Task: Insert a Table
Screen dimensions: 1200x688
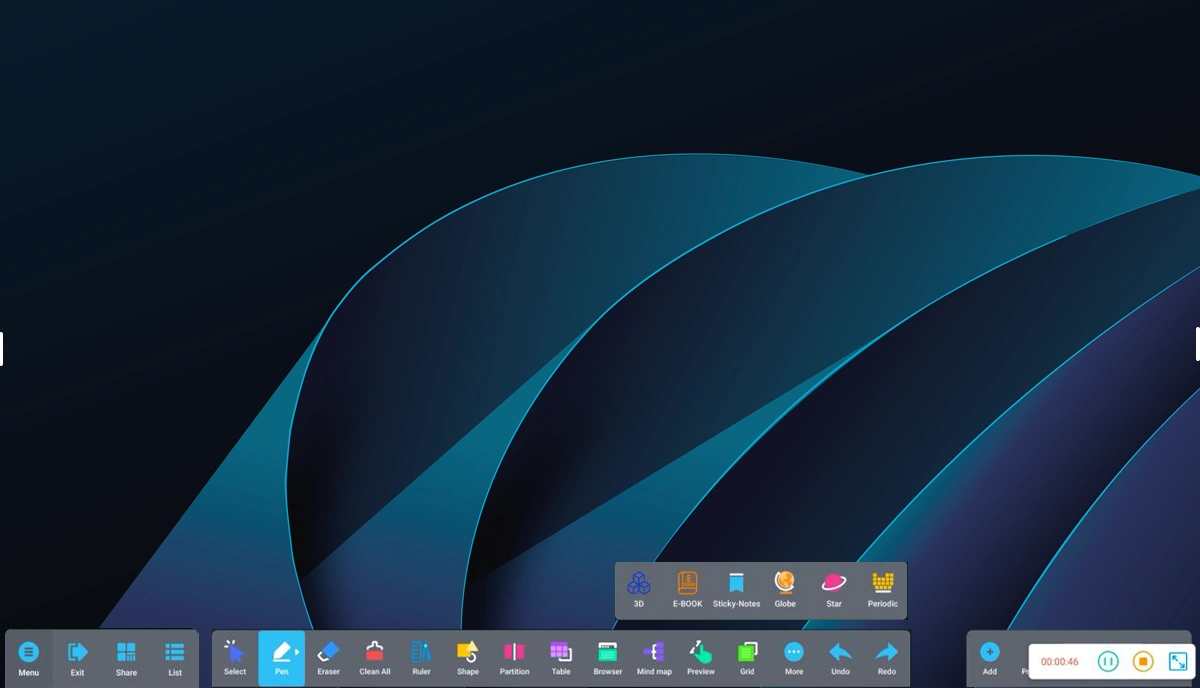Action: 561,657
